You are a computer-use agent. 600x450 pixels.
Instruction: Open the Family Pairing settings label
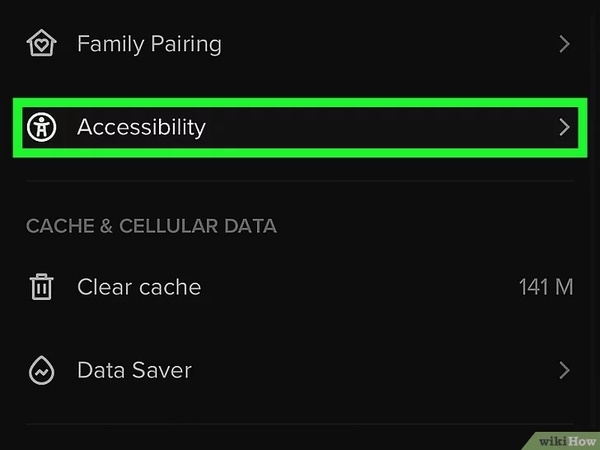[x=149, y=44]
